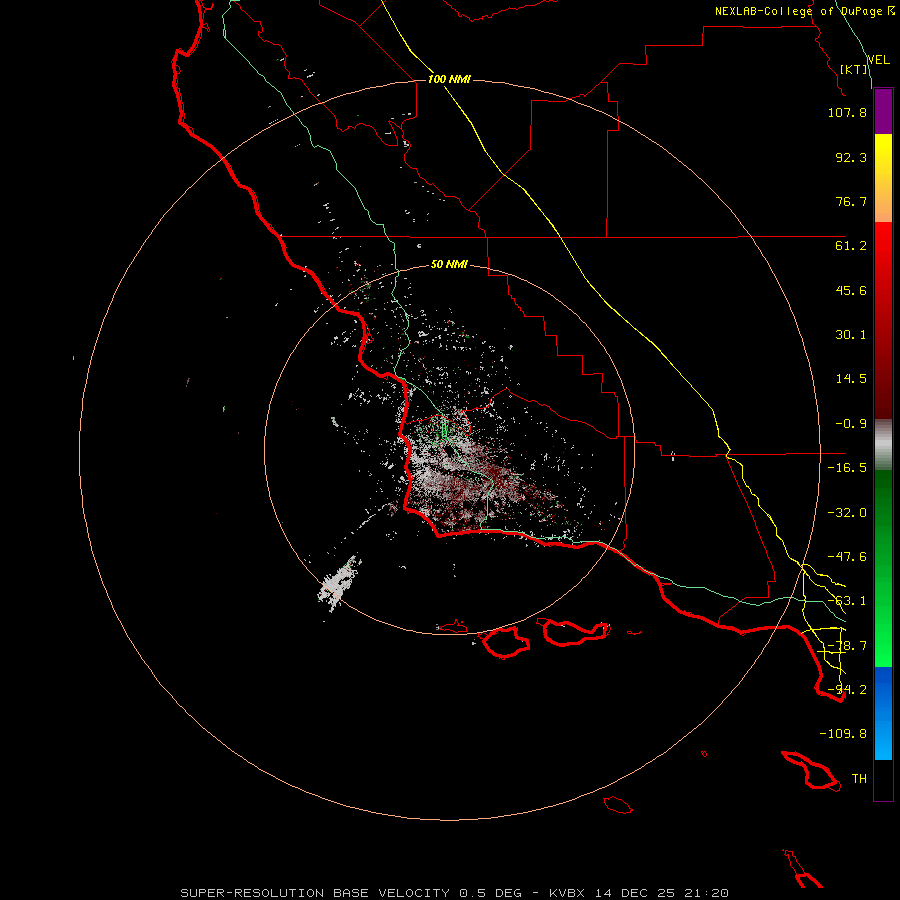
Task: Click the 30.1 velocity scale value
Action: click(x=851, y=335)
